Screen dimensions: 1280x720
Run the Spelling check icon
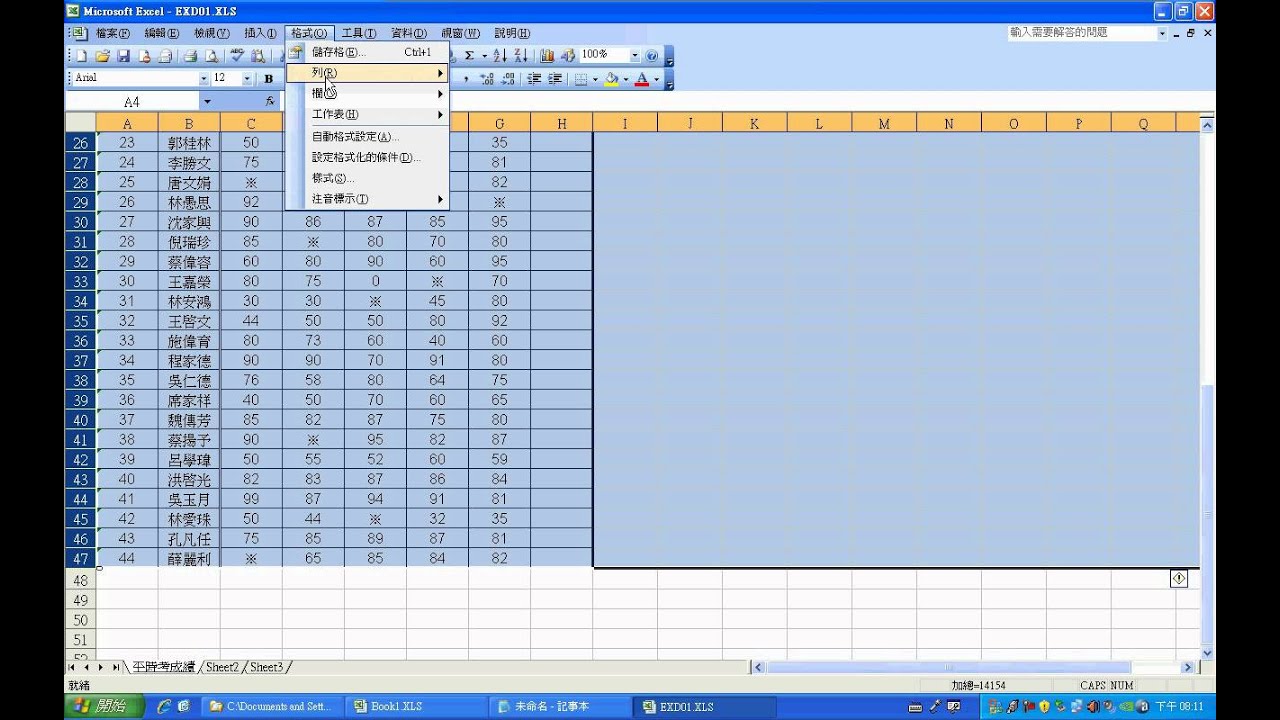pos(238,56)
